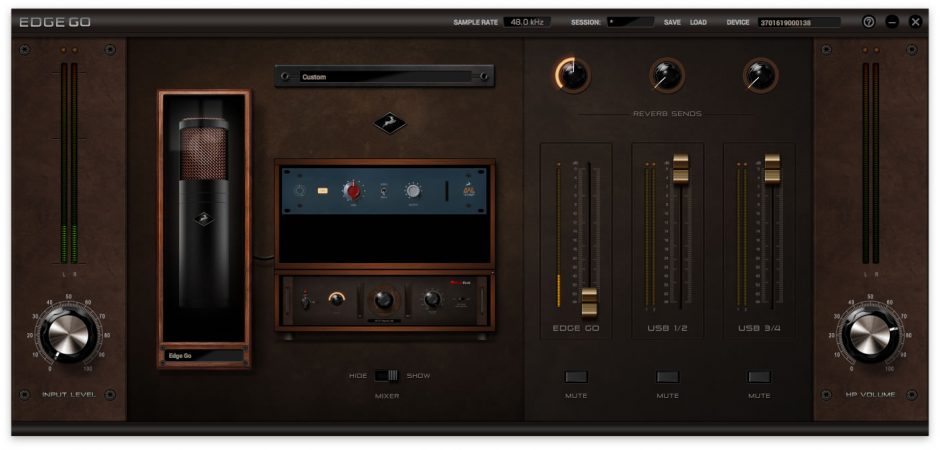This screenshot has width=940, height=450.
Task: Click the red gain knob on blue preamp
Action: click(x=353, y=191)
